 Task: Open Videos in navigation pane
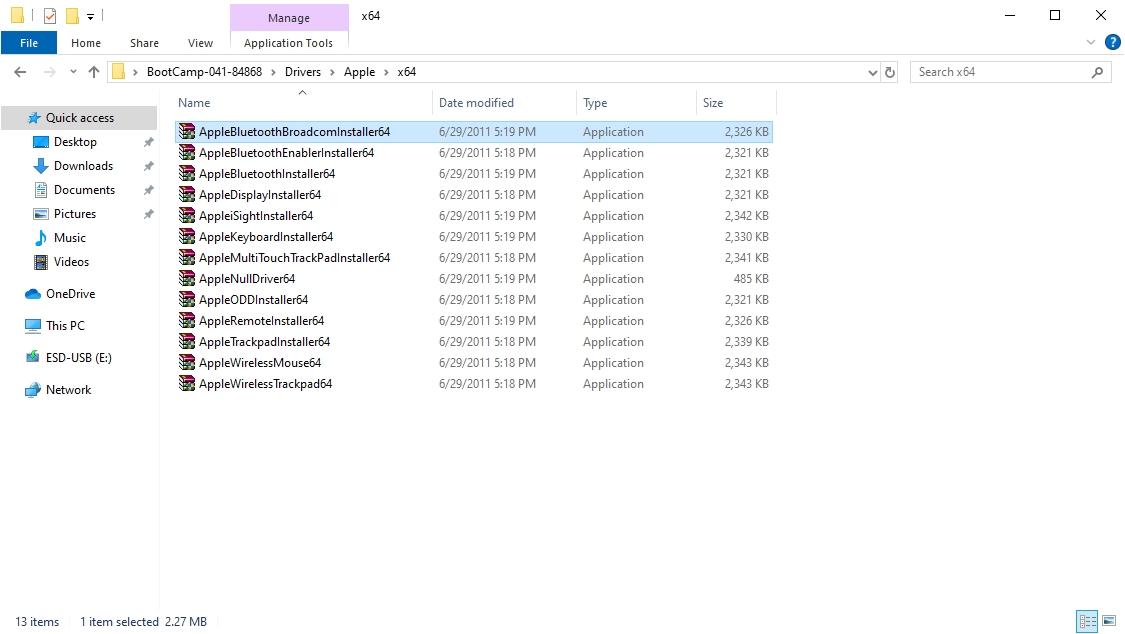coord(71,262)
